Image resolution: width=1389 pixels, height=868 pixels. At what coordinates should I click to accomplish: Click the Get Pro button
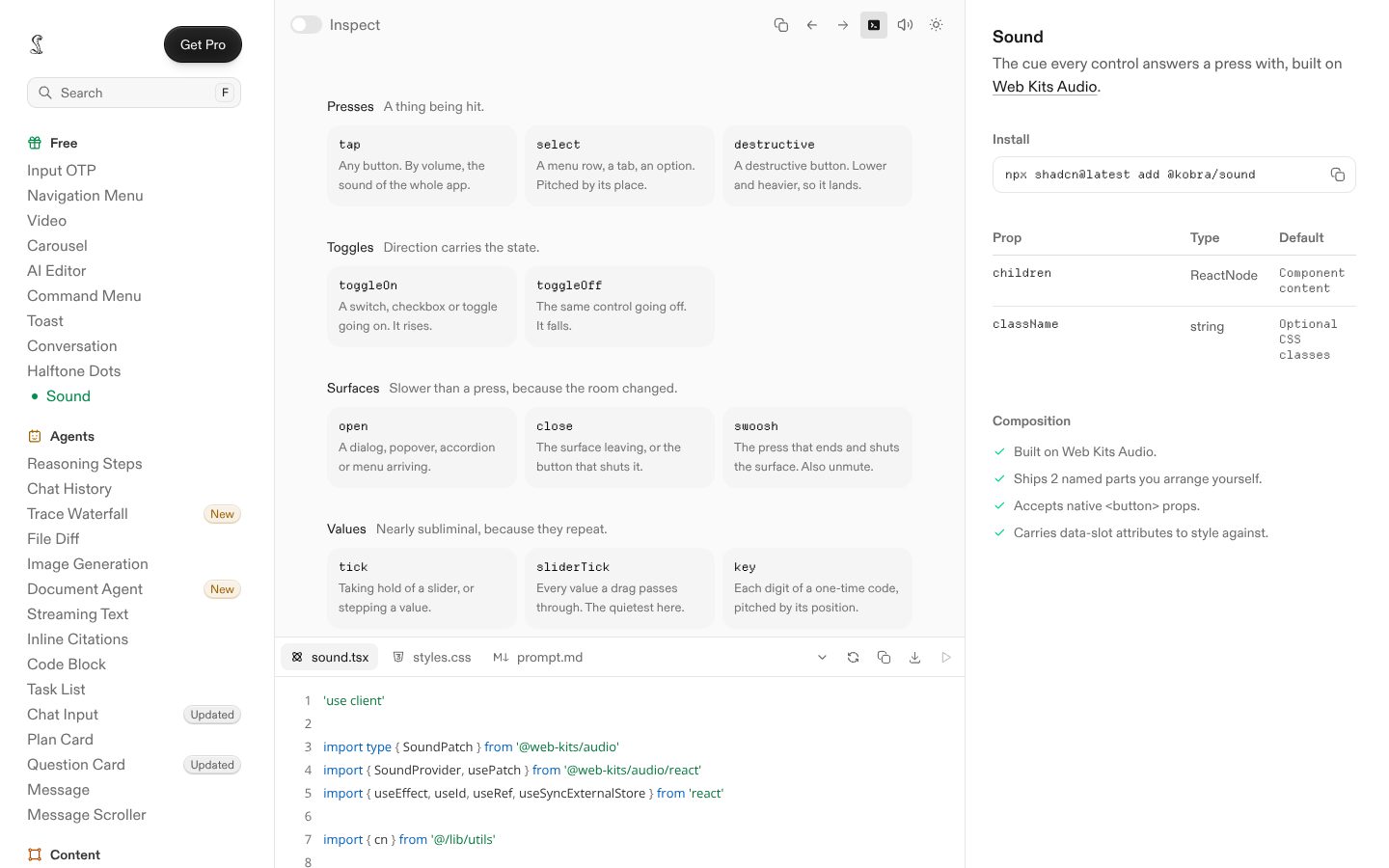pyautogui.click(x=203, y=44)
